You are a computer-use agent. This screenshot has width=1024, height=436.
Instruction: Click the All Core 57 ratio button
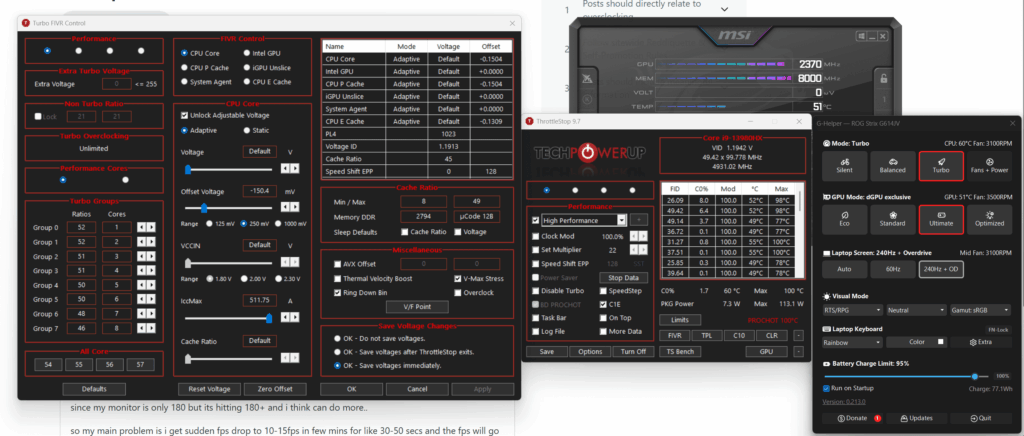tap(140, 365)
